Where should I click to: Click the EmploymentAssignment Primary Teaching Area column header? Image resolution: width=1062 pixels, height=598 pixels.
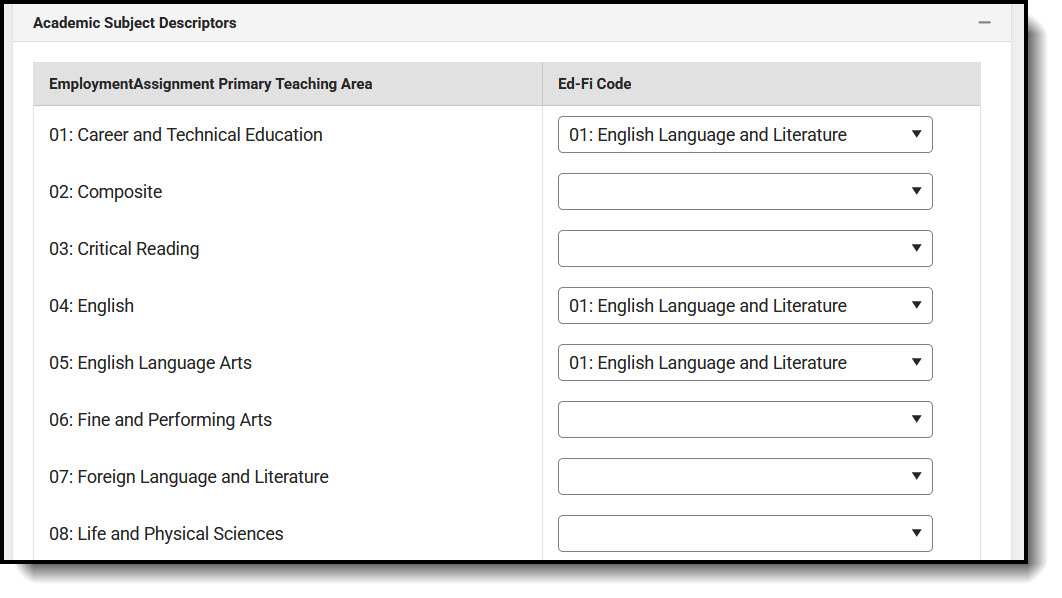211,84
